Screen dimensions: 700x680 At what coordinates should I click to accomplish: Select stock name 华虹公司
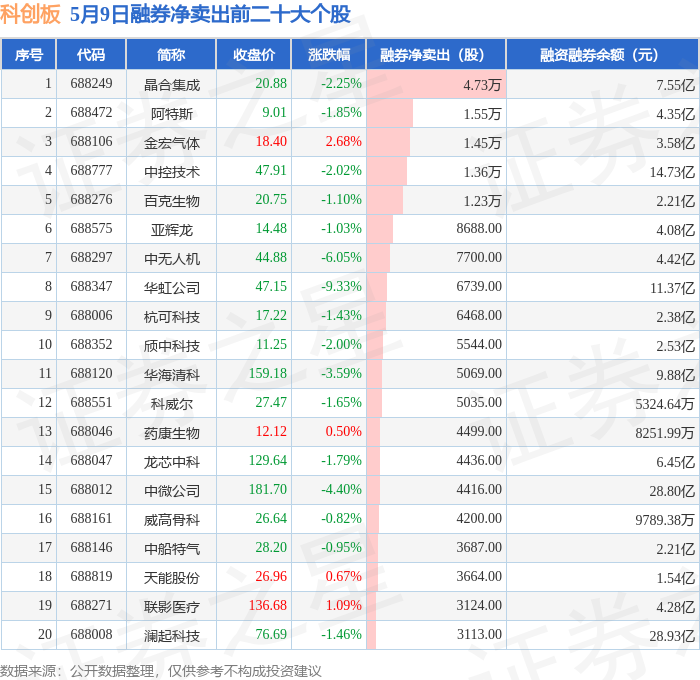click(x=171, y=288)
